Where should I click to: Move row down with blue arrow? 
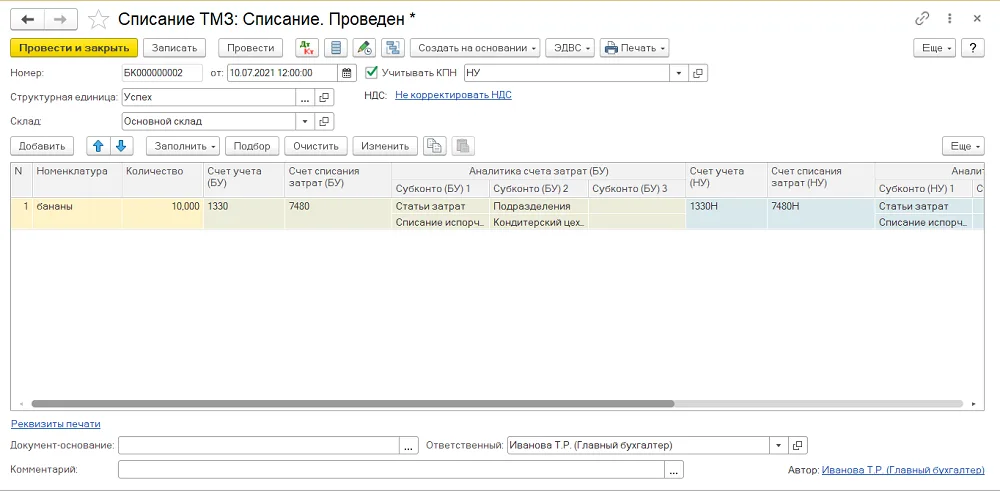tap(121, 146)
